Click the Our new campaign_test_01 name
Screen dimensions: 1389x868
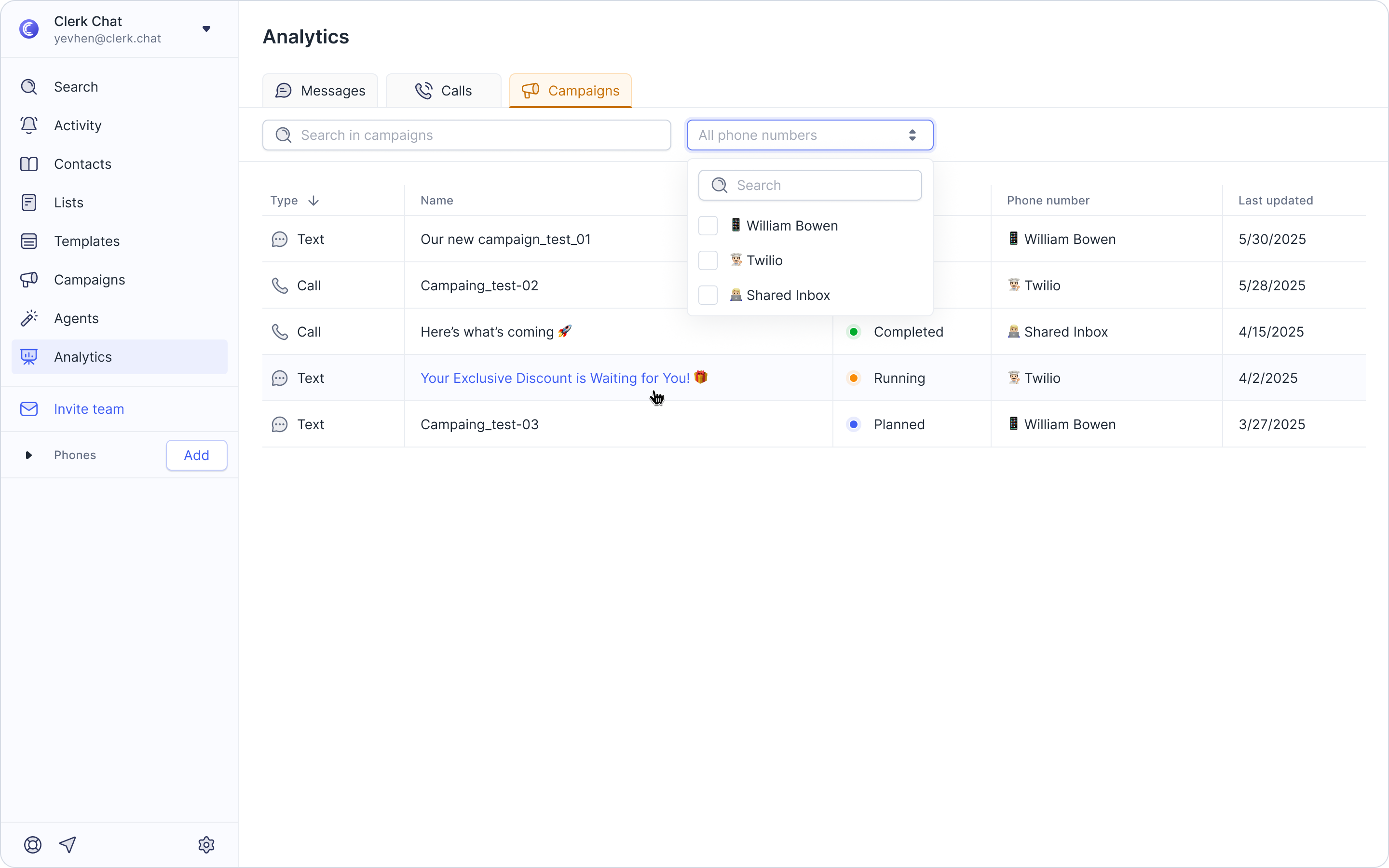tap(505, 239)
